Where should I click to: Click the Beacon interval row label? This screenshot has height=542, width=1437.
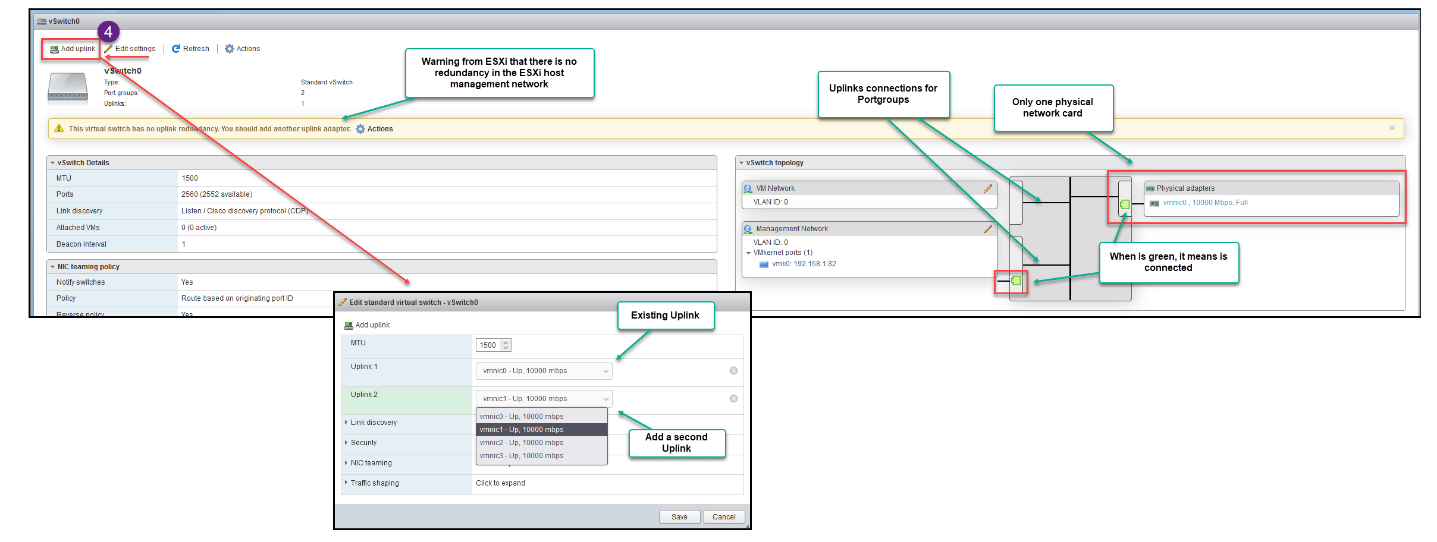pyautogui.click(x=81, y=244)
